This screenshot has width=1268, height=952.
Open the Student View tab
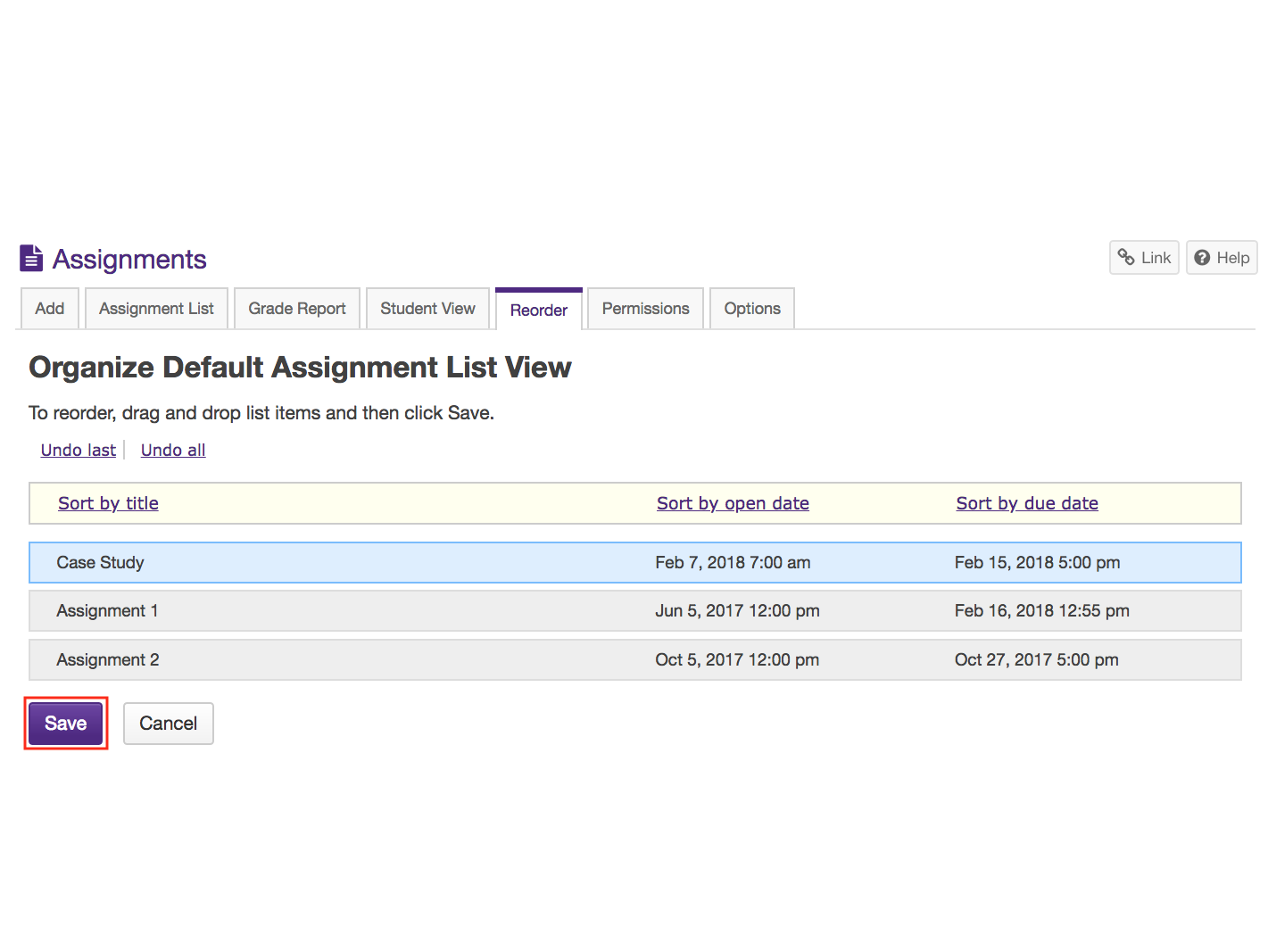pos(427,308)
